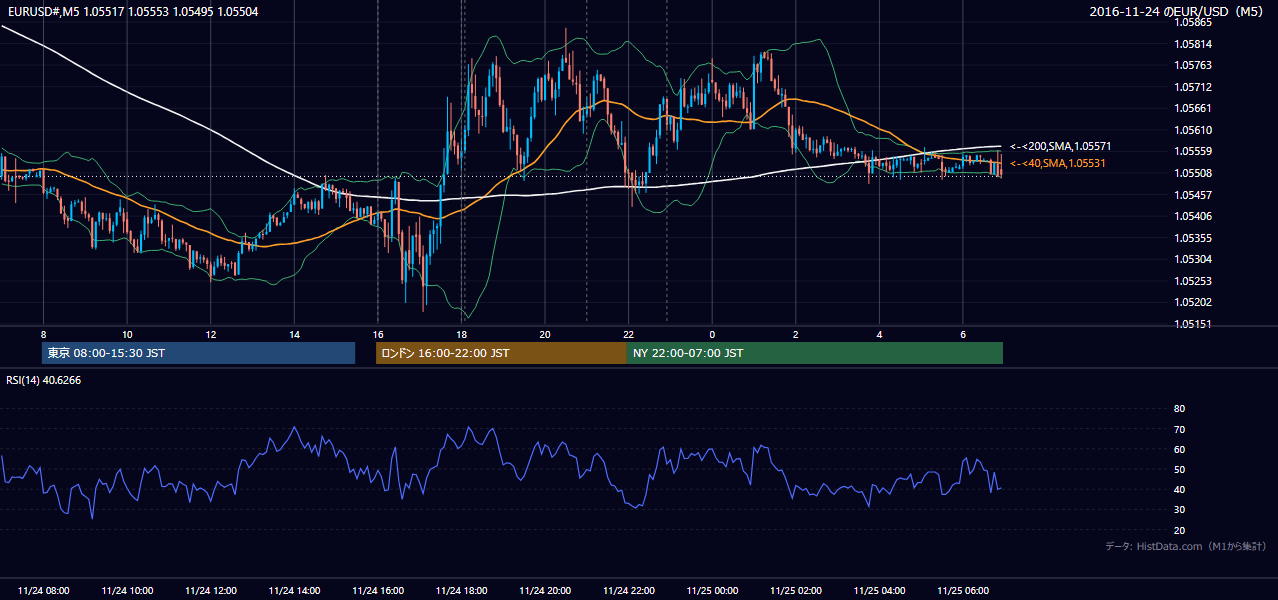This screenshot has width=1278, height=600.
Task: Click the RSI(14) 40.6266 indicator label
Action: [x=44, y=380]
